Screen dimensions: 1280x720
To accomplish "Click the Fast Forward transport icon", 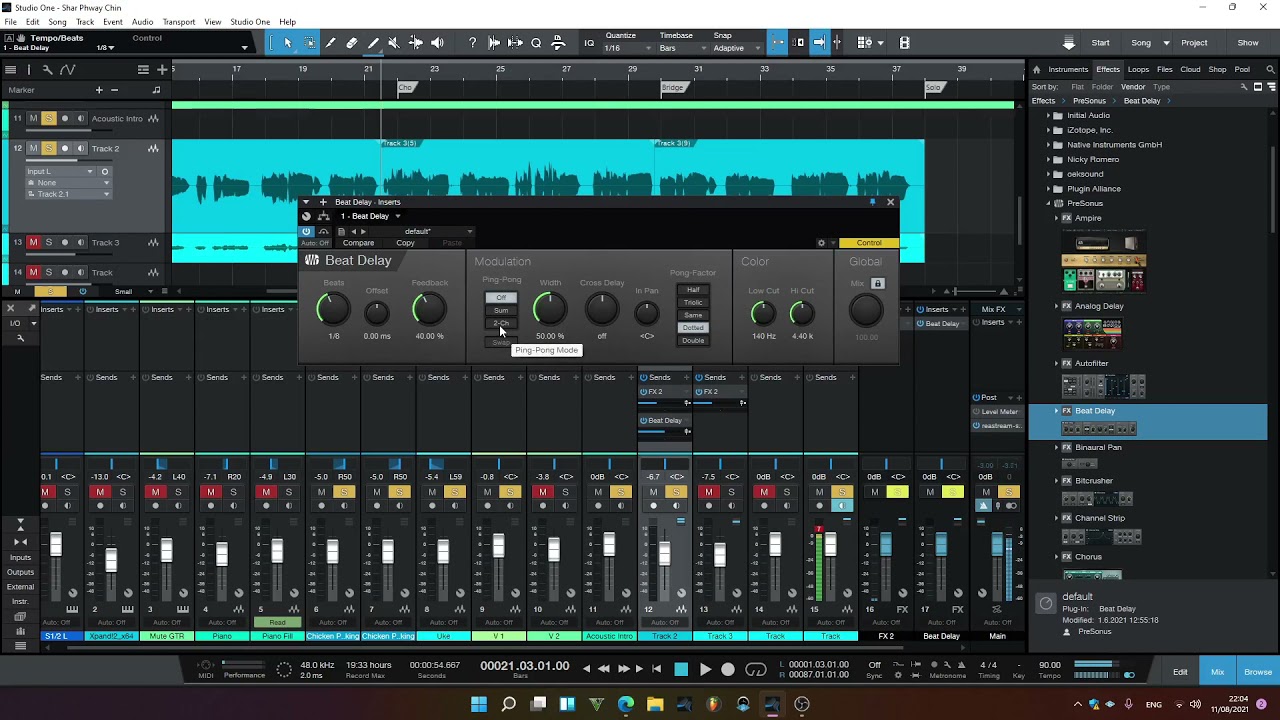I will coord(623,669).
